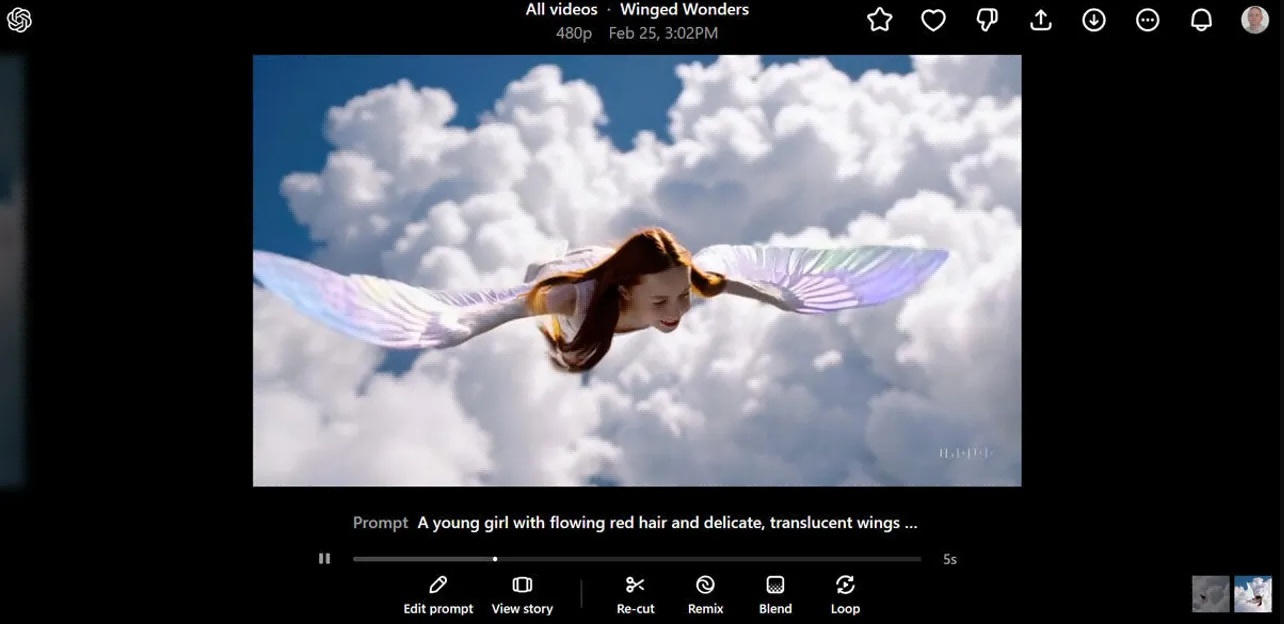
Task: Click the profile avatar
Action: click(1254, 19)
